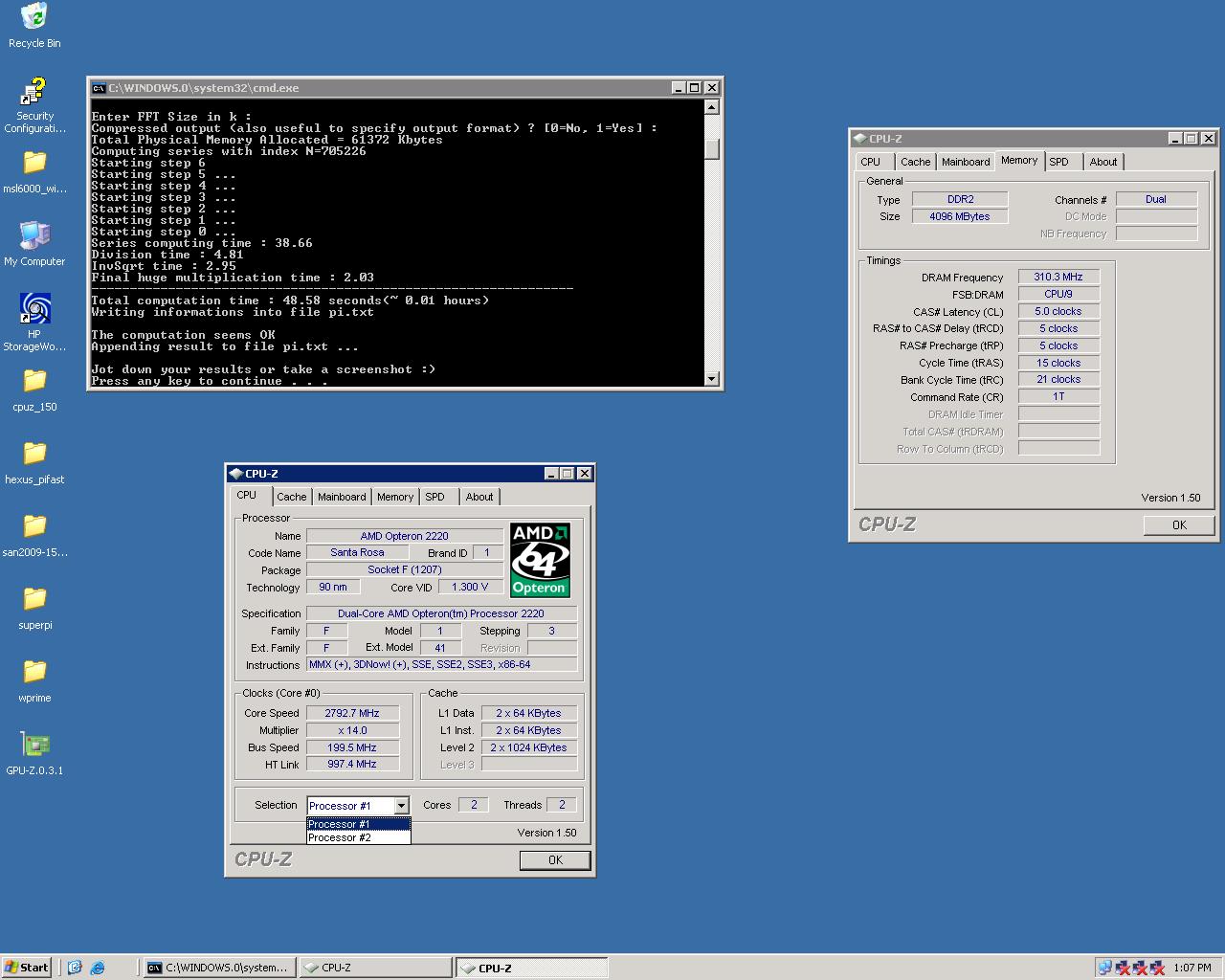The image size is (1225, 980).
Task: Select the msl6000_wi... folder icon
Action: tap(34, 163)
